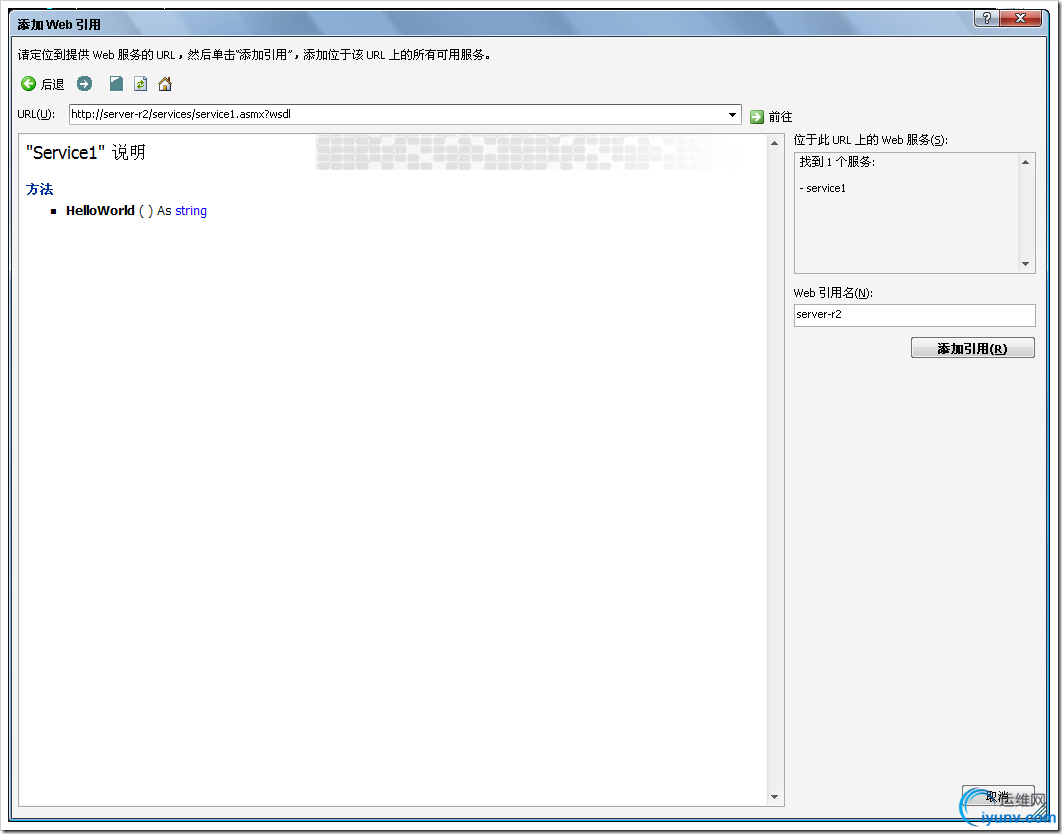Click the browser pane scroll up arrow

click(774, 143)
